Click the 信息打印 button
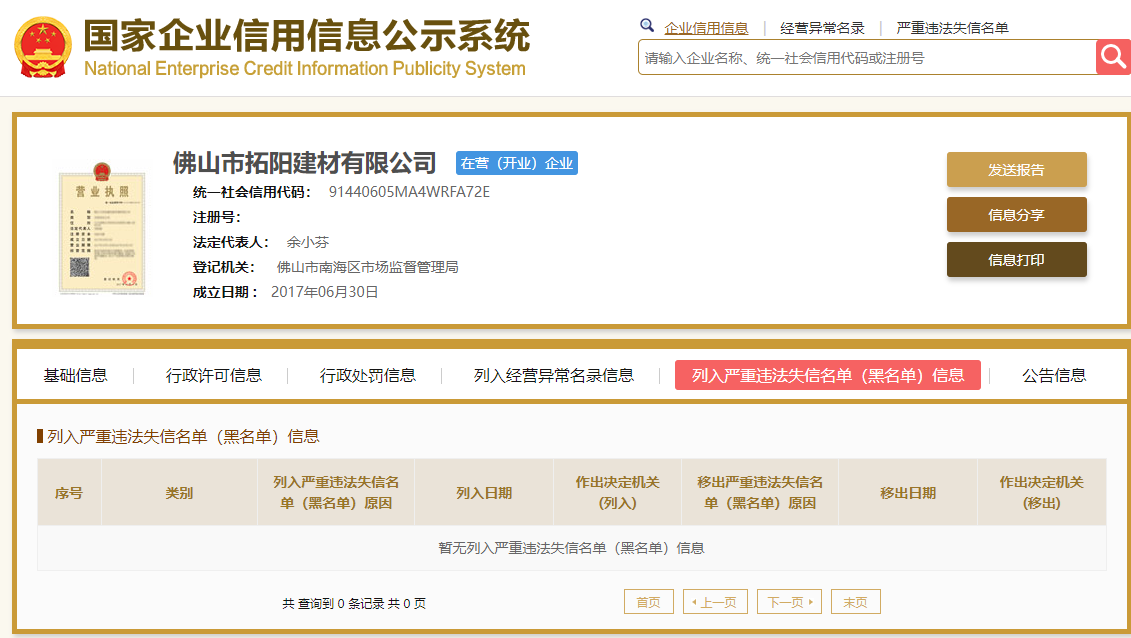Image resolution: width=1131 pixels, height=638 pixels. coord(1016,260)
